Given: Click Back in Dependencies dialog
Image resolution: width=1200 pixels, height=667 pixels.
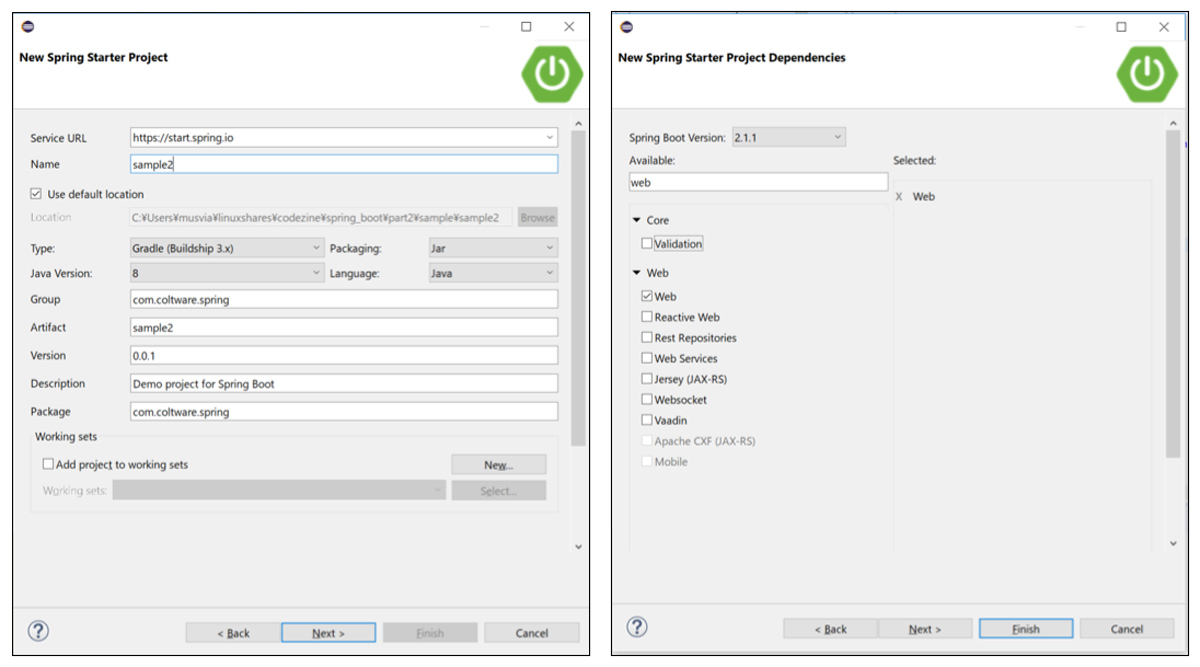Looking at the screenshot, I should [x=830, y=629].
